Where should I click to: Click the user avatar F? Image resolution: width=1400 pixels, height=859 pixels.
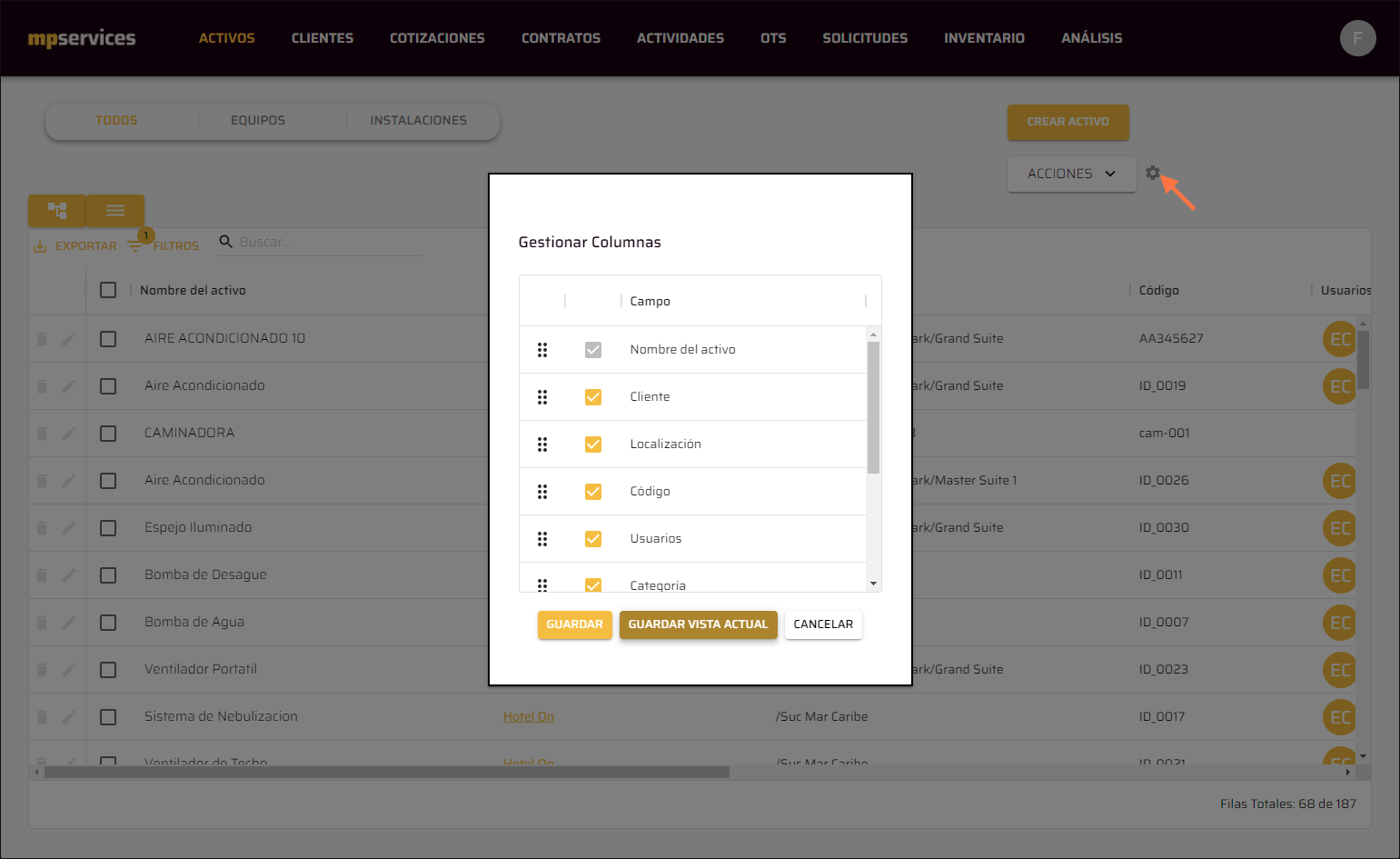pos(1357,38)
